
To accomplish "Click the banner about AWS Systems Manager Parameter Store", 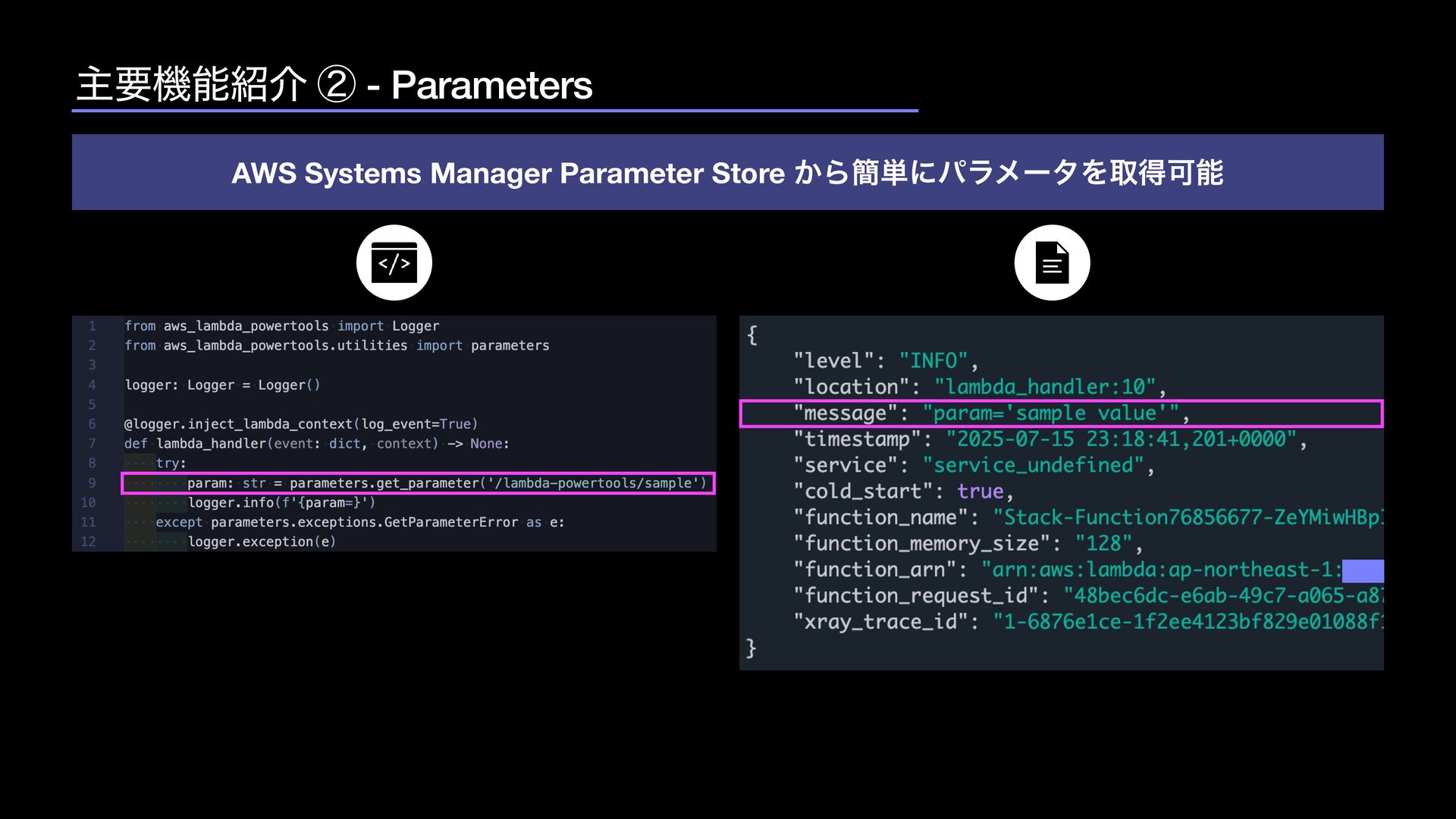I will 727,172.
